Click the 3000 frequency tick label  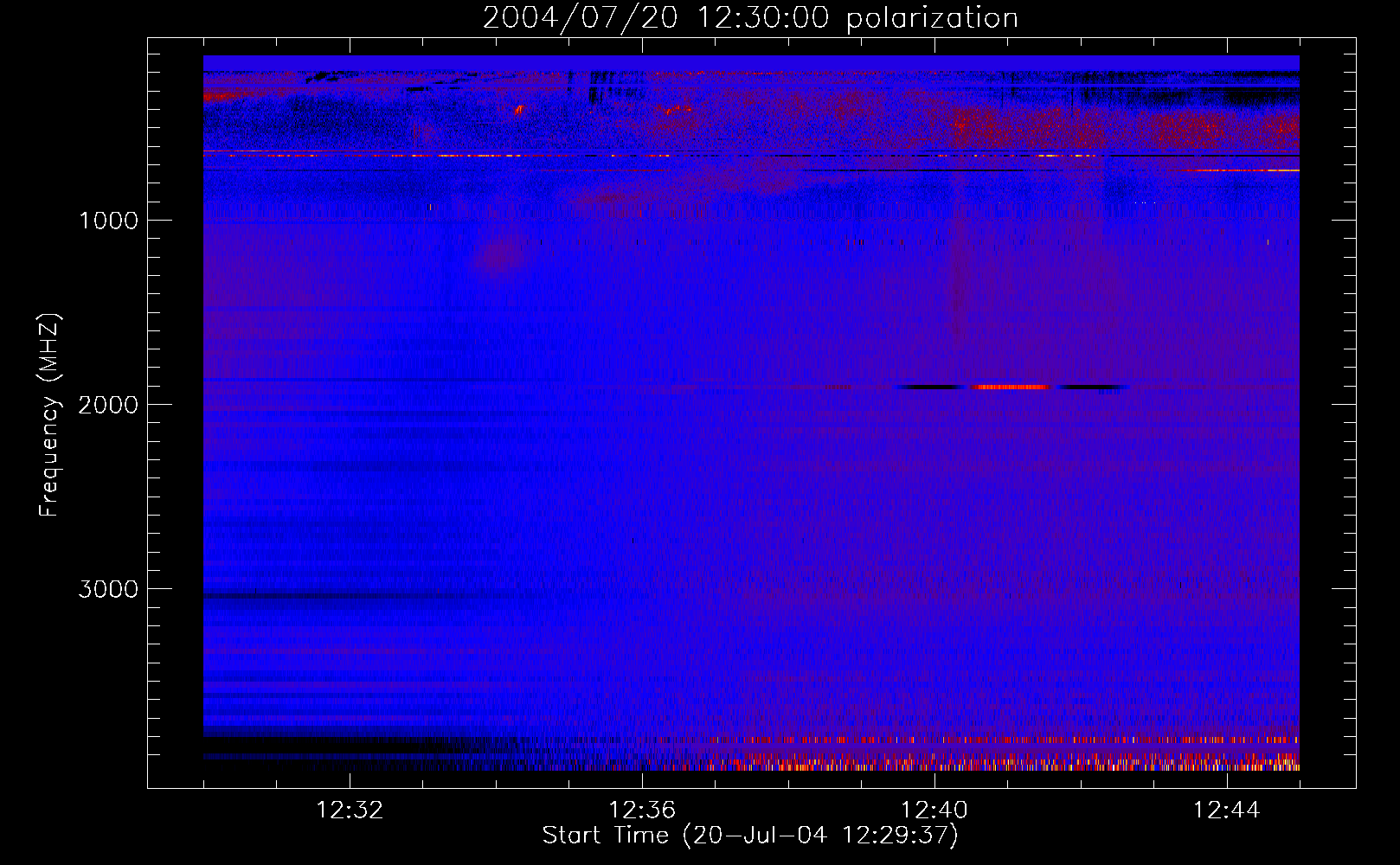108,589
